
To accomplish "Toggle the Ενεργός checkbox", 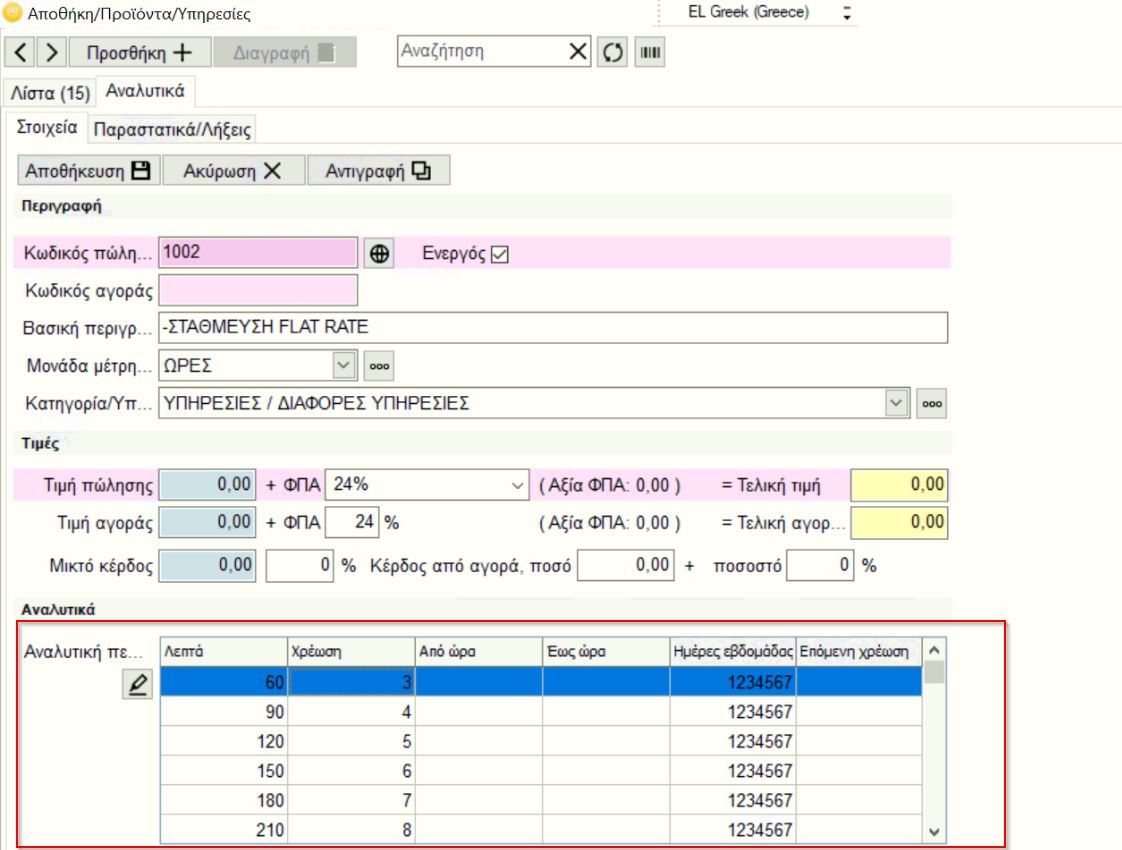I will pos(500,254).
